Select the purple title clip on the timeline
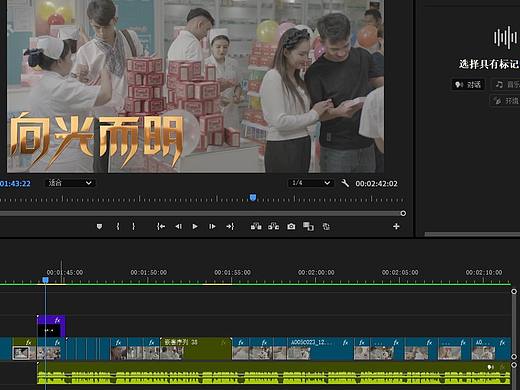 click(51, 326)
